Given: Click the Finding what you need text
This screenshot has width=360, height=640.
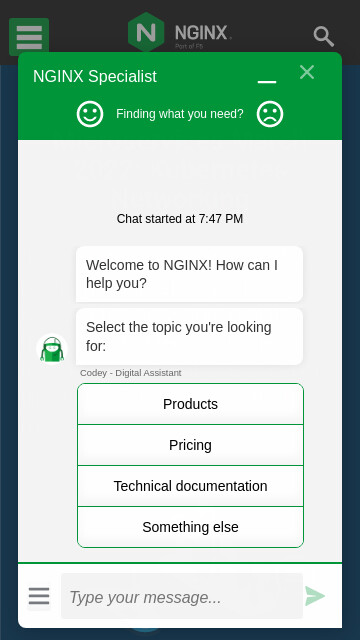Looking at the screenshot, I should coord(180,114).
